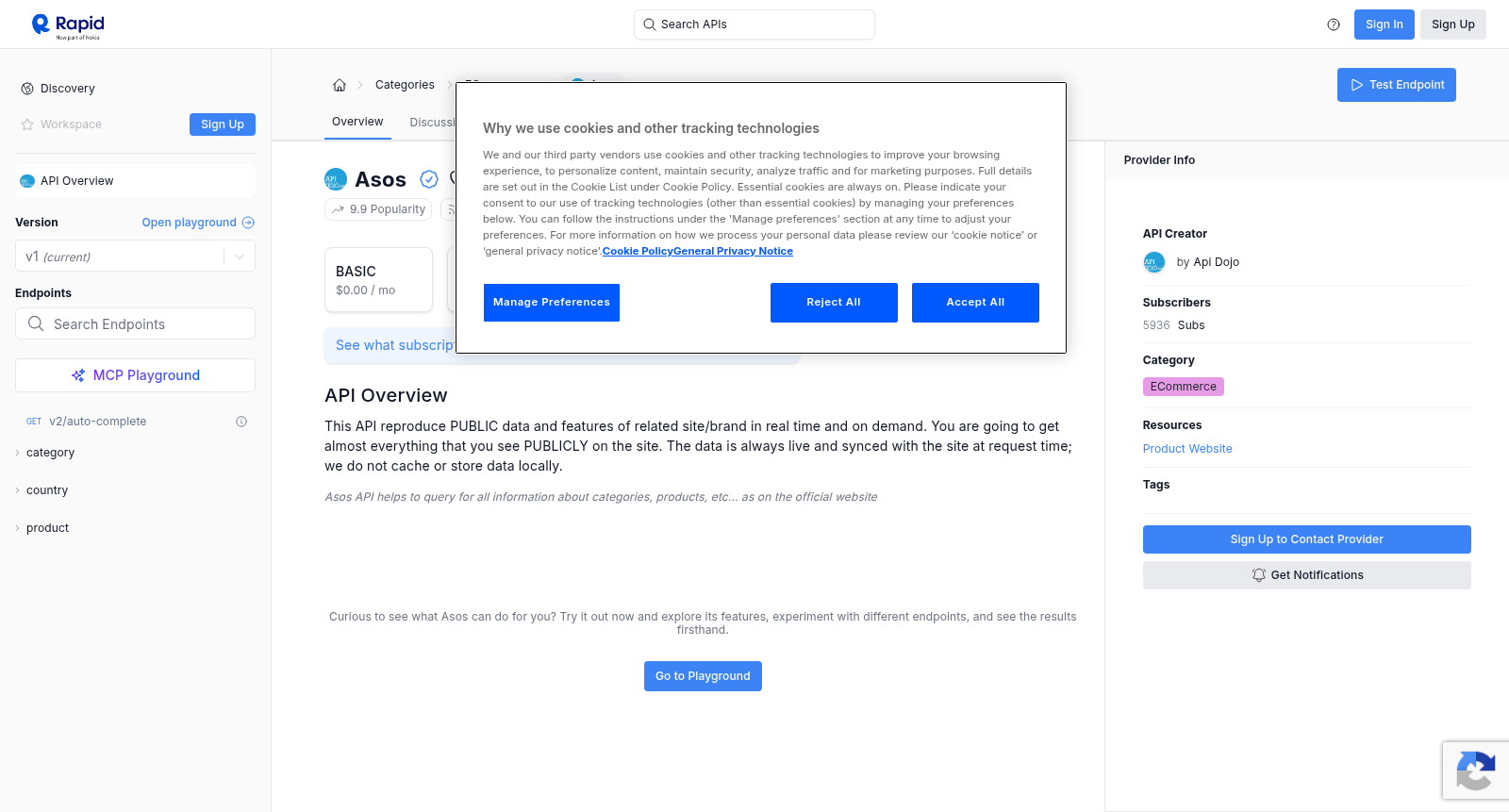Click Sign In in the header
This screenshot has height=812, width=1509.
pyautogui.click(x=1385, y=25)
